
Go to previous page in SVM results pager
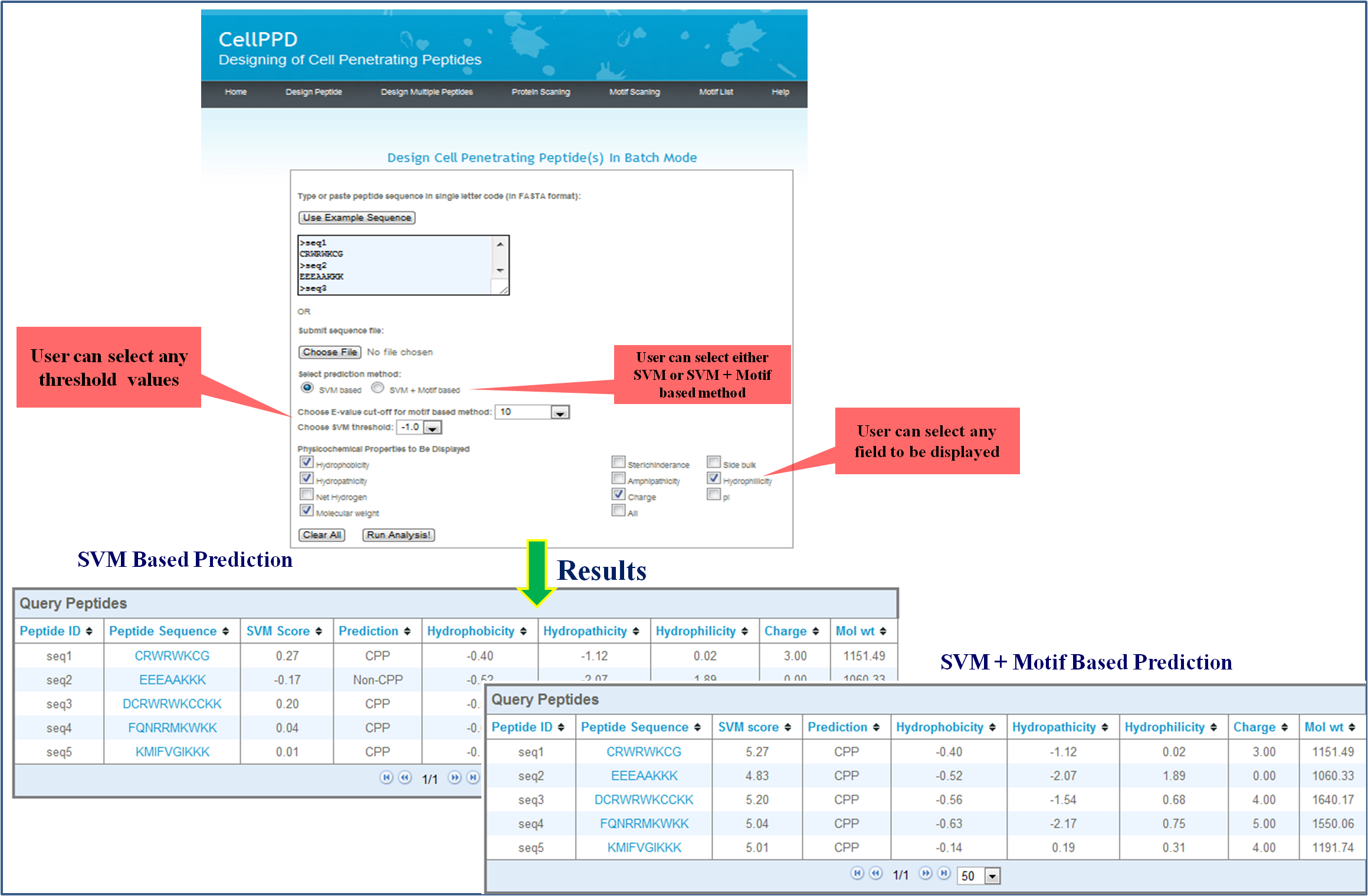point(405,777)
